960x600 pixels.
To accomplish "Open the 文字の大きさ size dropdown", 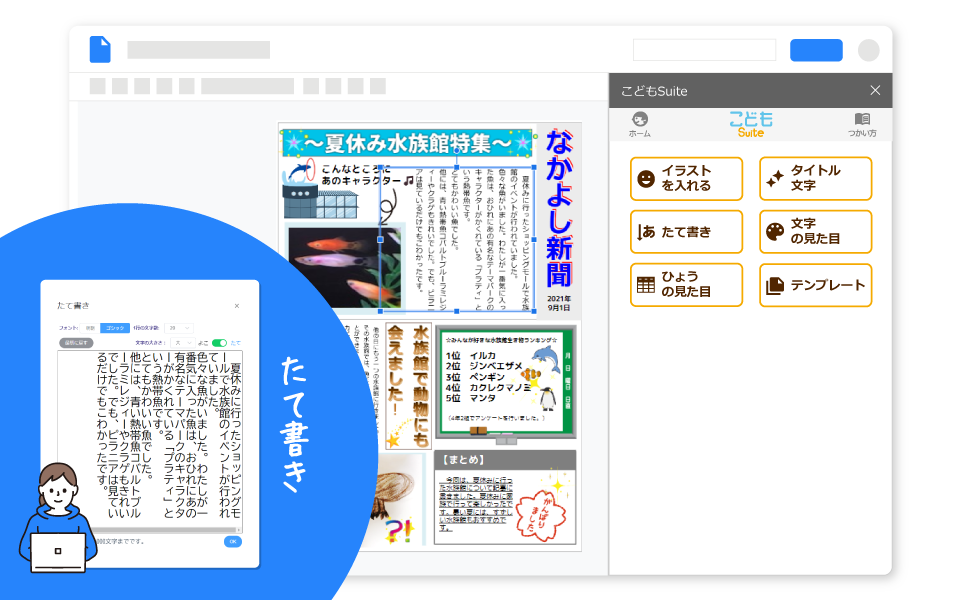I will [185, 342].
